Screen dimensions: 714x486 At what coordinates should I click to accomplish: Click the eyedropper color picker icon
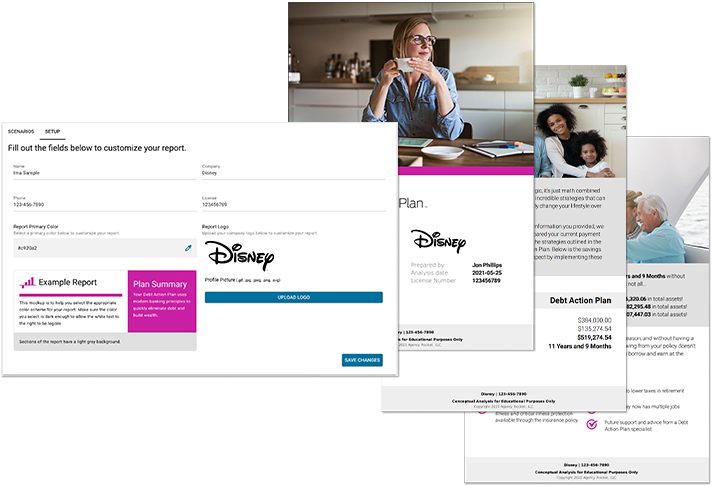click(x=188, y=247)
